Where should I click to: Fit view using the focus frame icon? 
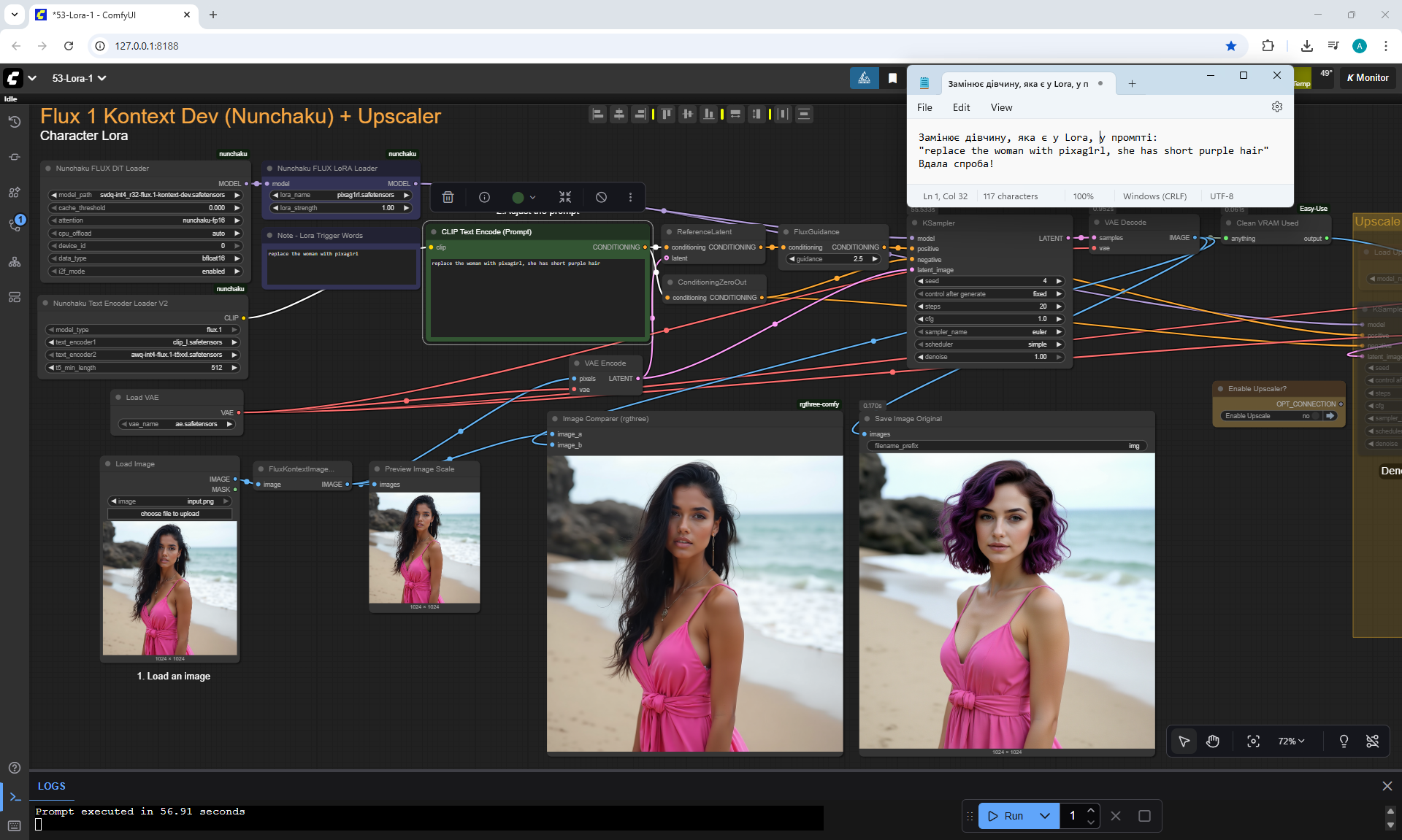tap(1253, 741)
